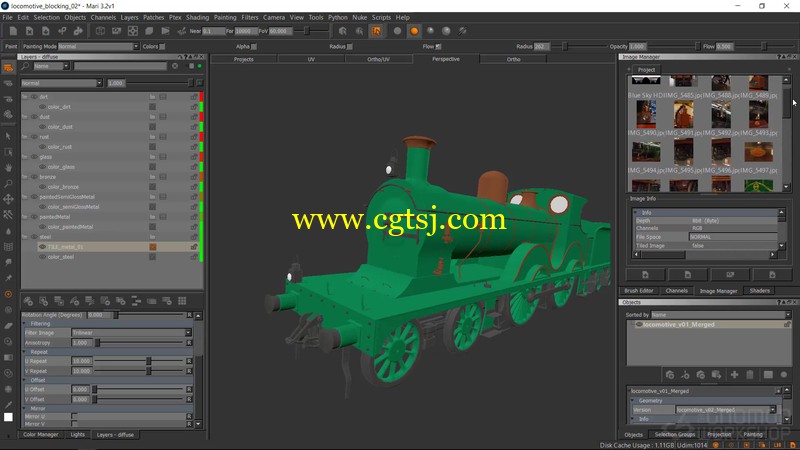Collapse the Filtering section
800x450 pixels.
tap(24, 323)
